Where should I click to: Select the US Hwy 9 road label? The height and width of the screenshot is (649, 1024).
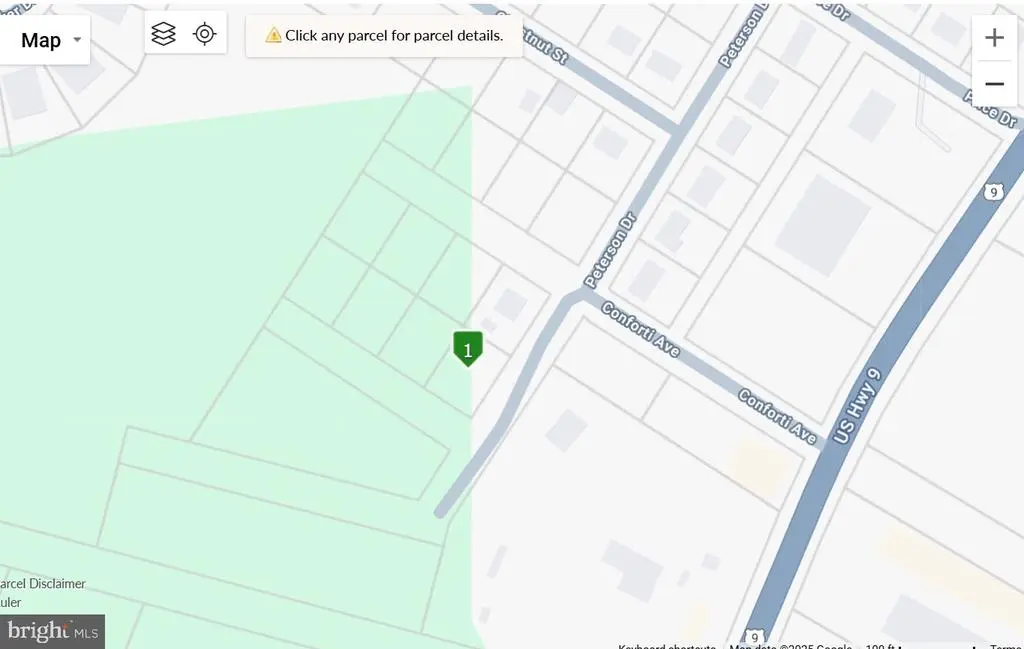tap(857, 406)
